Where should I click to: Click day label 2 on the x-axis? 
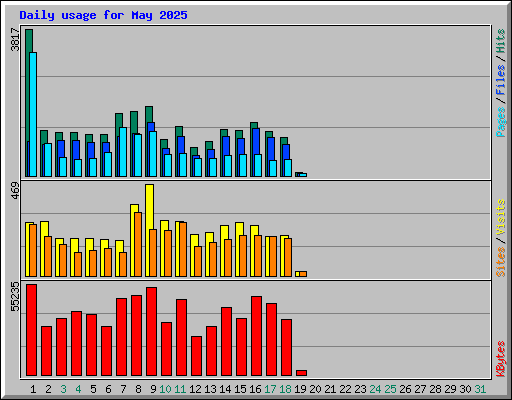click(x=48, y=389)
